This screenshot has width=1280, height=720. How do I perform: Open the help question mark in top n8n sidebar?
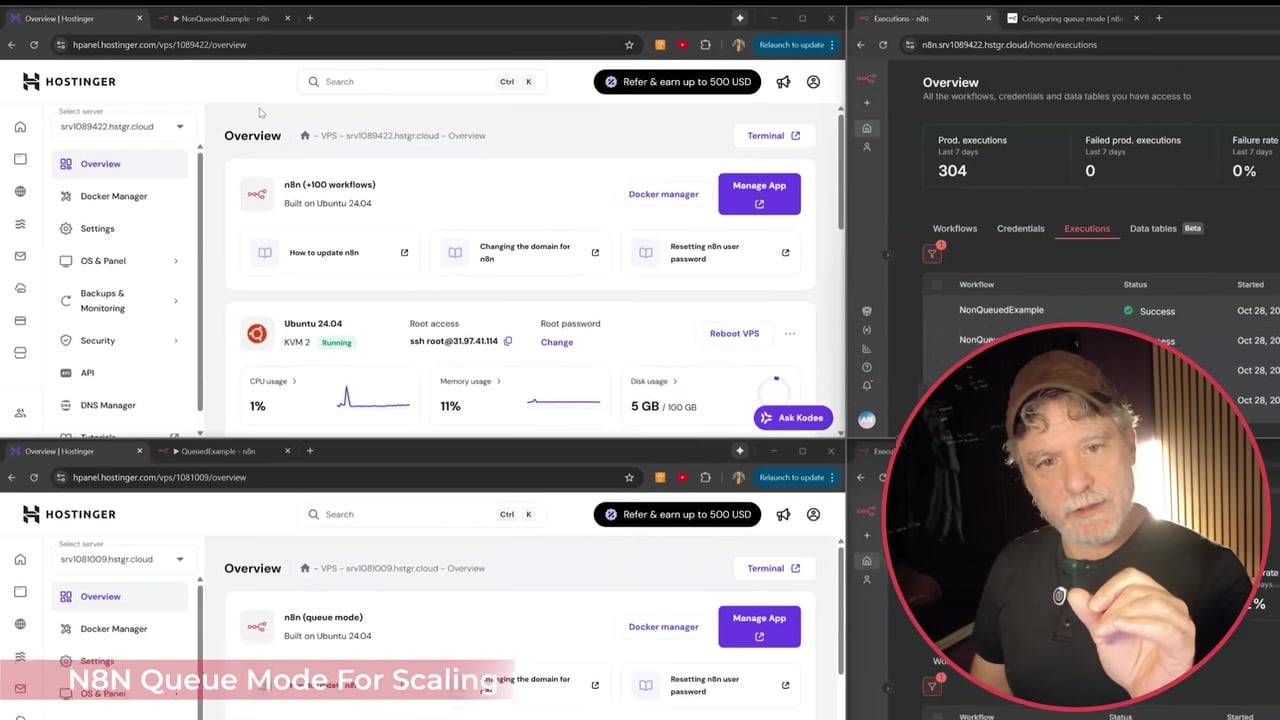pos(867,367)
